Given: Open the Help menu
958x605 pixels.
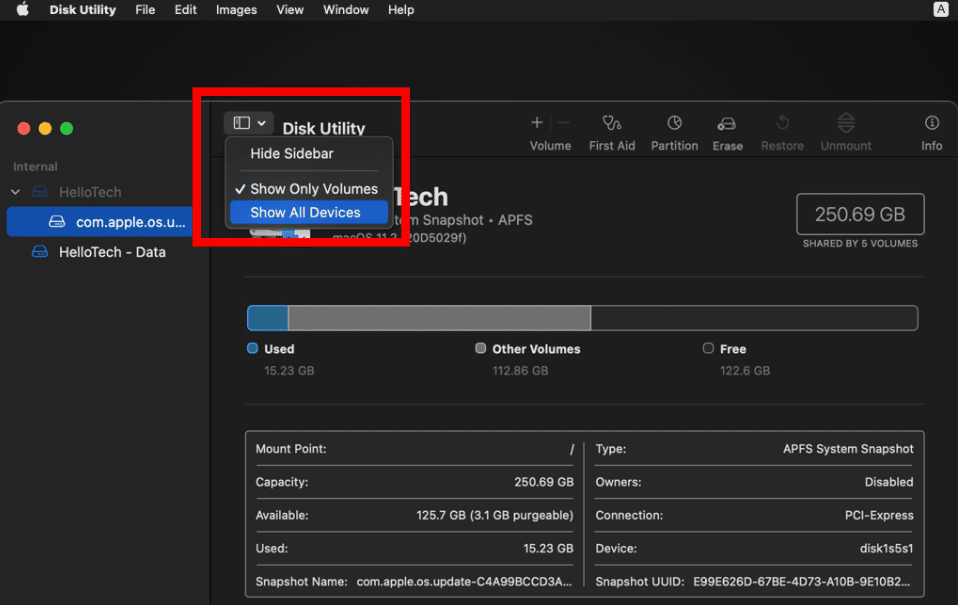Looking at the screenshot, I should pos(401,10).
